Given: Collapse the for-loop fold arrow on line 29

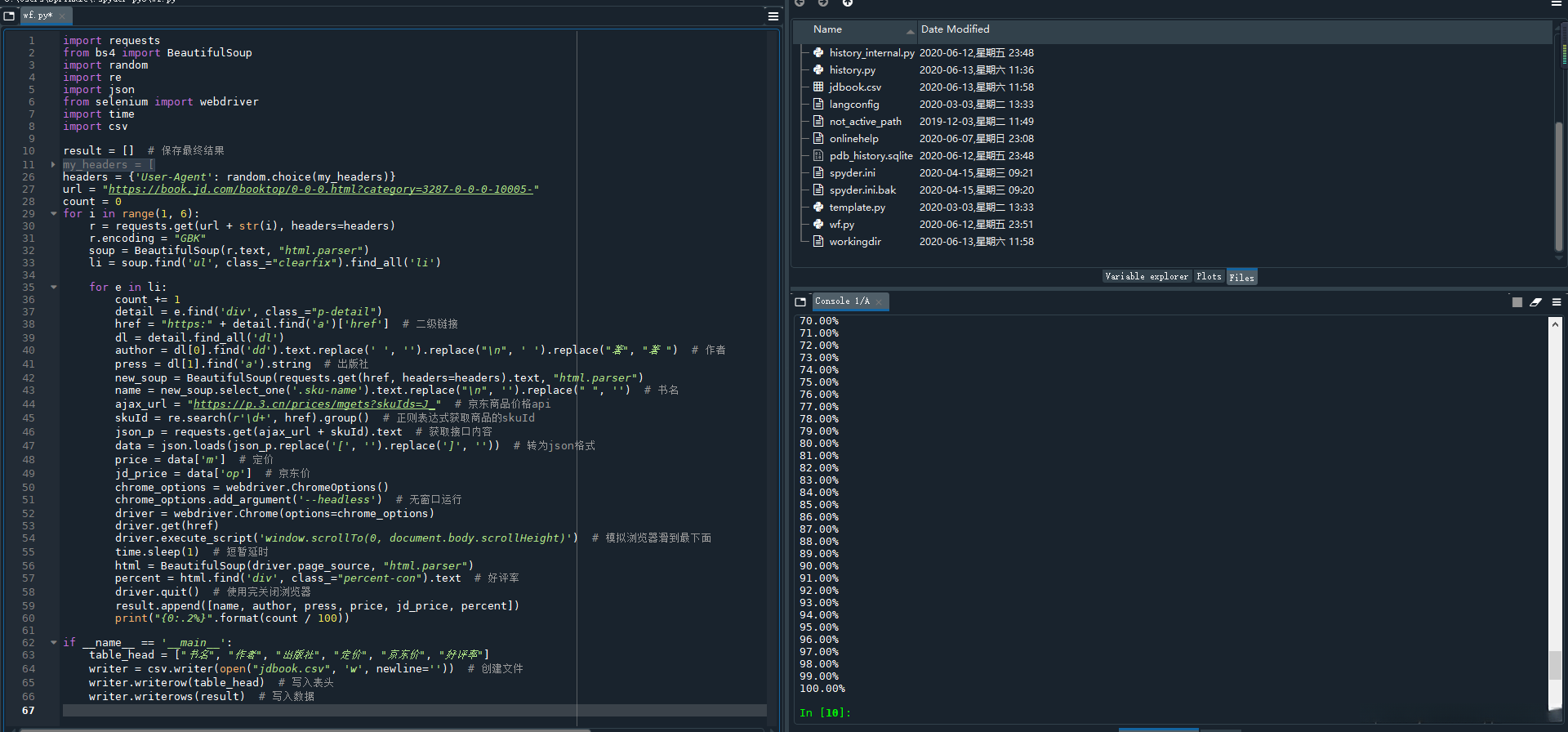Looking at the screenshot, I should coord(54,214).
